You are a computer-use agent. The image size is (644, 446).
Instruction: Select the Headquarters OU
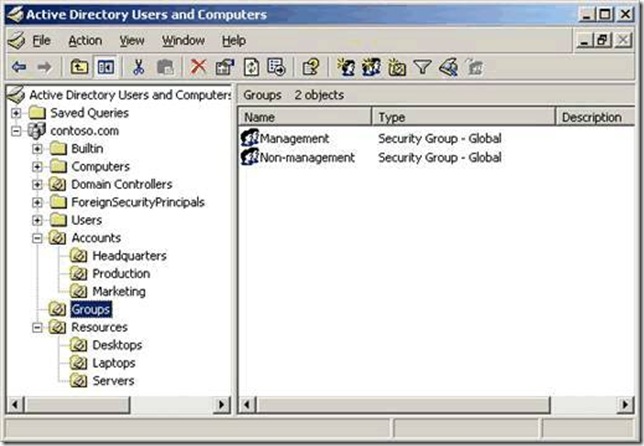129,256
